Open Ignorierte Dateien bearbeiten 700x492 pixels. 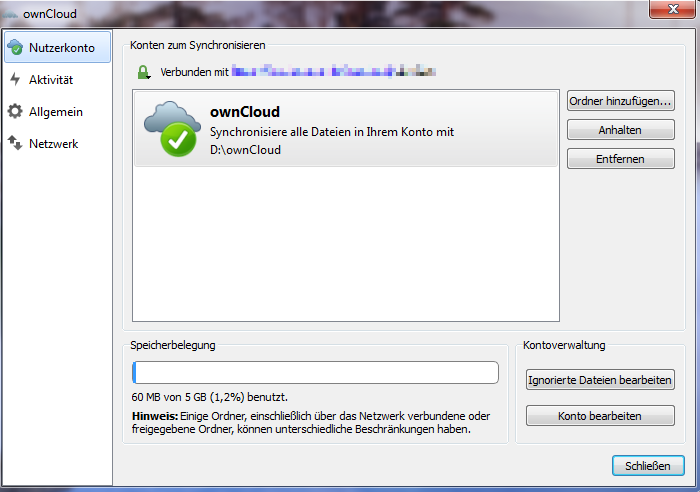point(600,380)
